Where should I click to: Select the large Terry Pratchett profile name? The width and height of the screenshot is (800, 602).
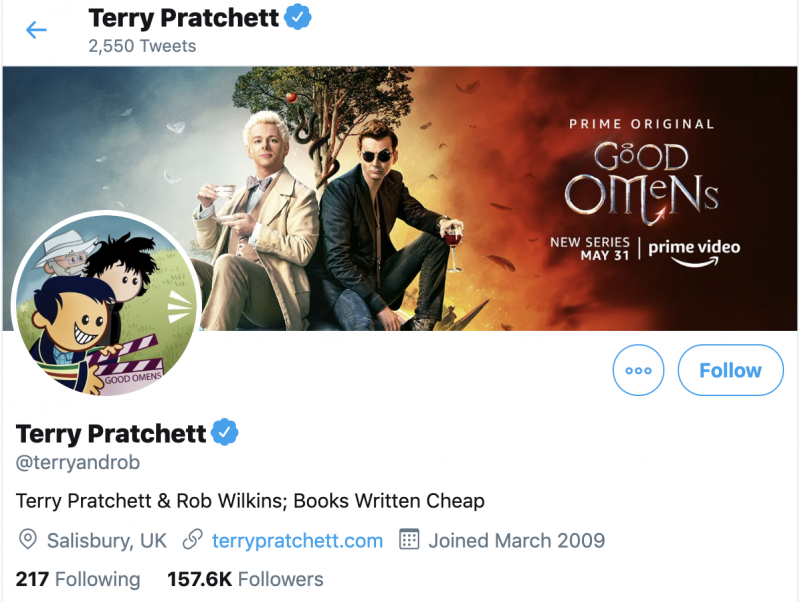click(x=110, y=433)
